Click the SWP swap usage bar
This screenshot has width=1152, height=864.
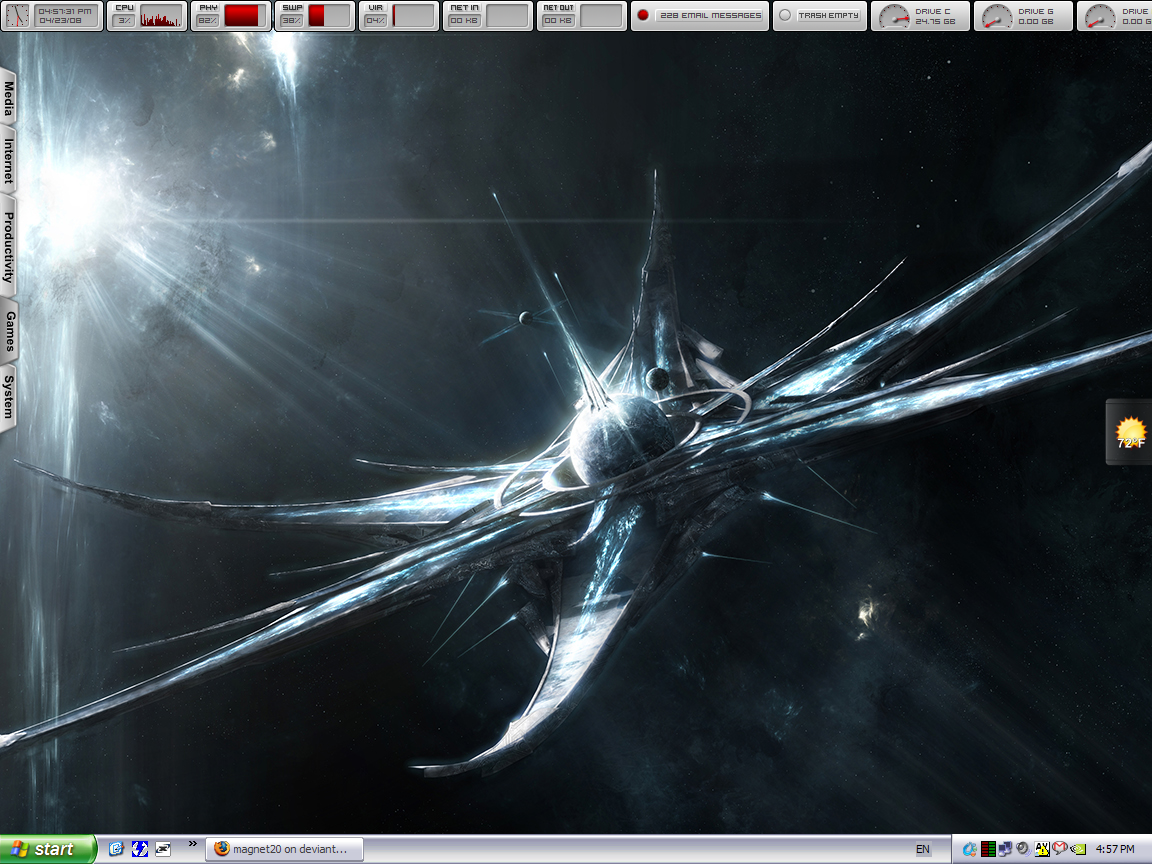[x=328, y=16]
